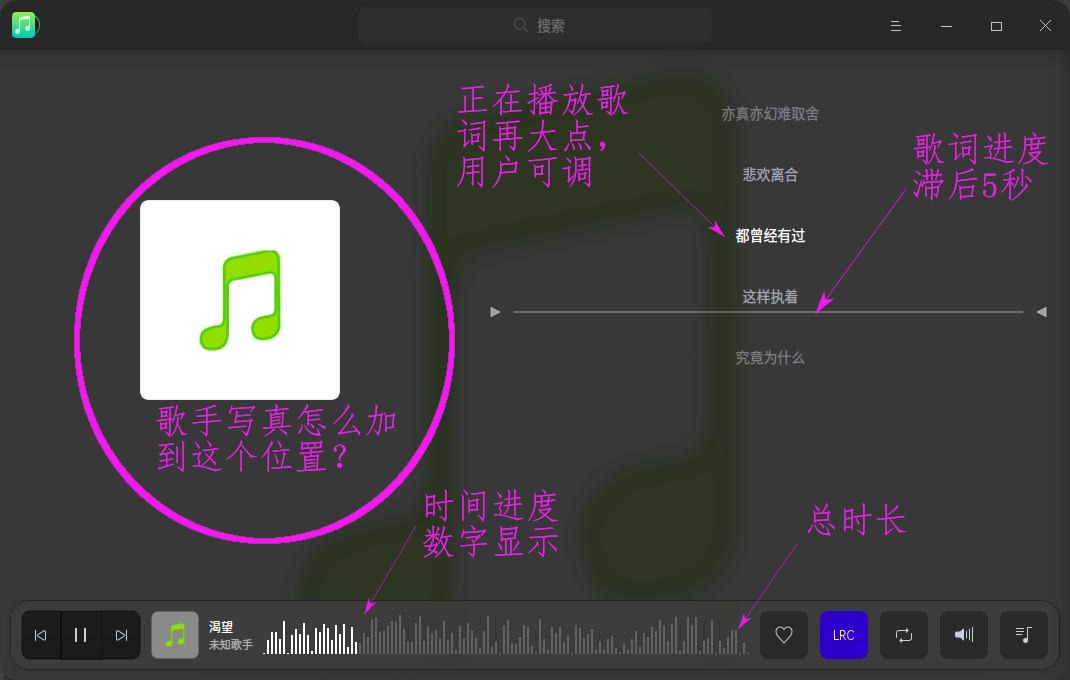Add song to favorites with heart icon

(x=784, y=635)
